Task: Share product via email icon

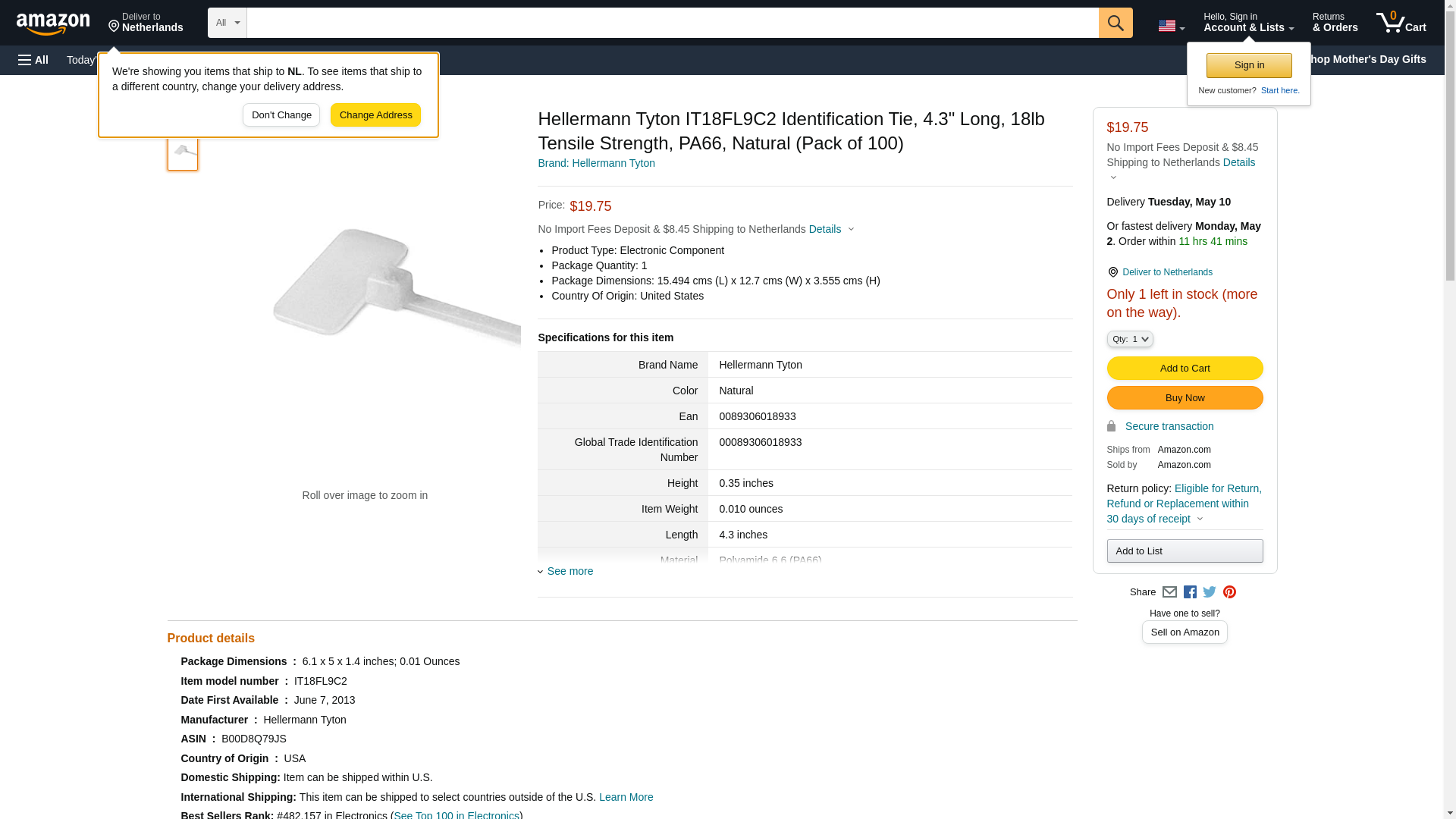Action: tap(1169, 592)
